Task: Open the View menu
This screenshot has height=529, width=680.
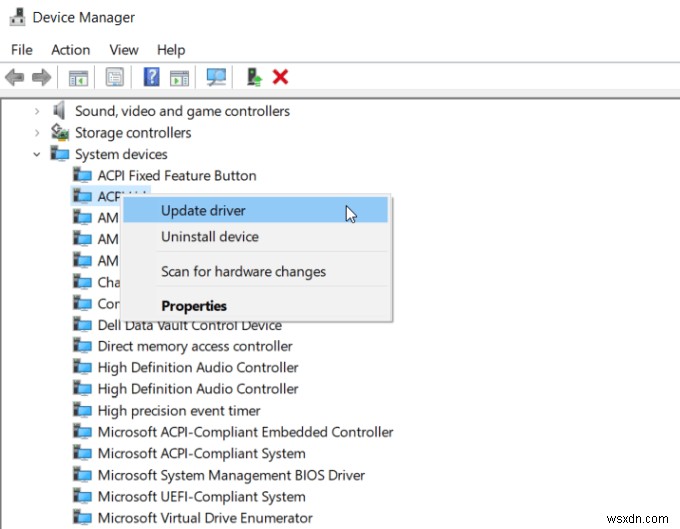Action: [124, 50]
